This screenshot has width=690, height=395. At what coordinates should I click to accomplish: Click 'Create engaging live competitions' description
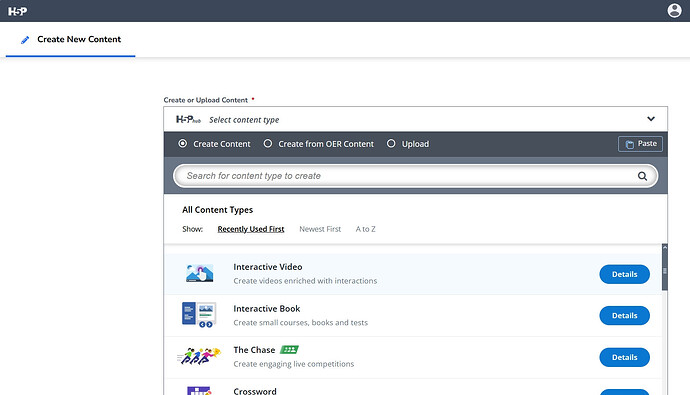click(294, 364)
